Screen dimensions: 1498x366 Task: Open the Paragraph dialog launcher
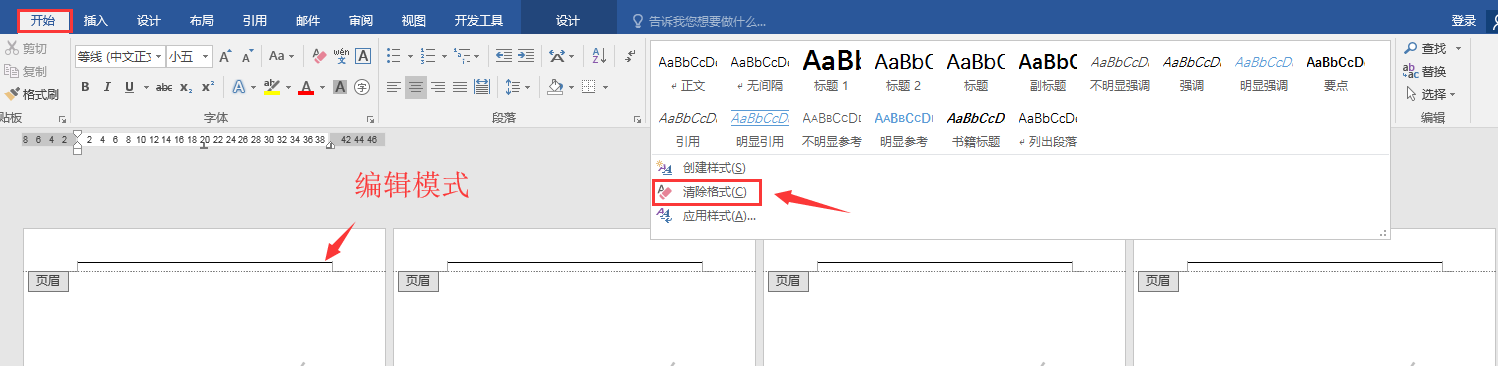tap(637, 119)
